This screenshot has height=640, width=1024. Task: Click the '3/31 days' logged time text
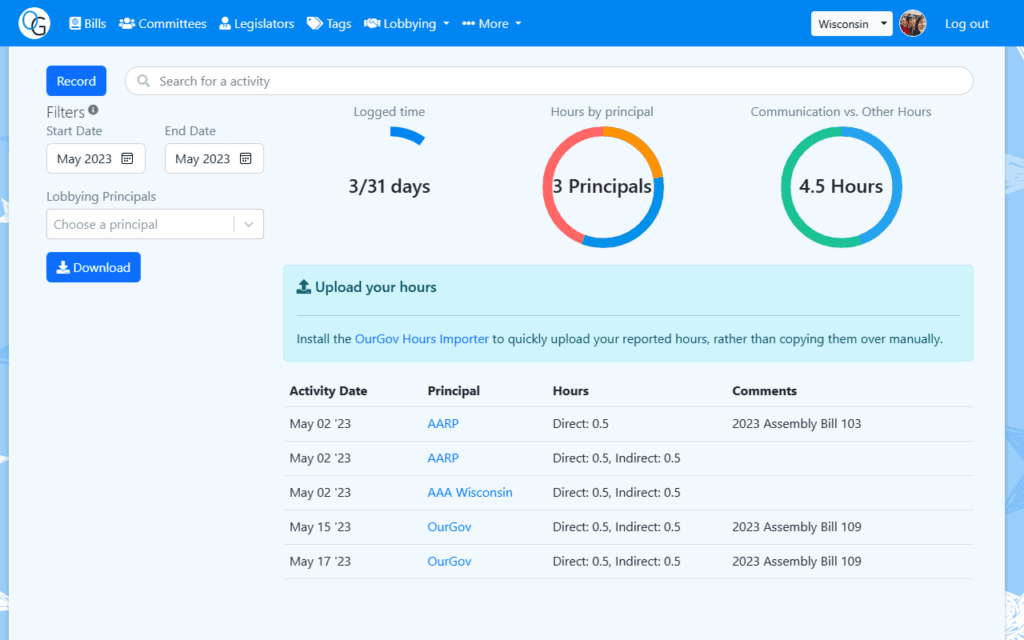[x=389, y=187]
